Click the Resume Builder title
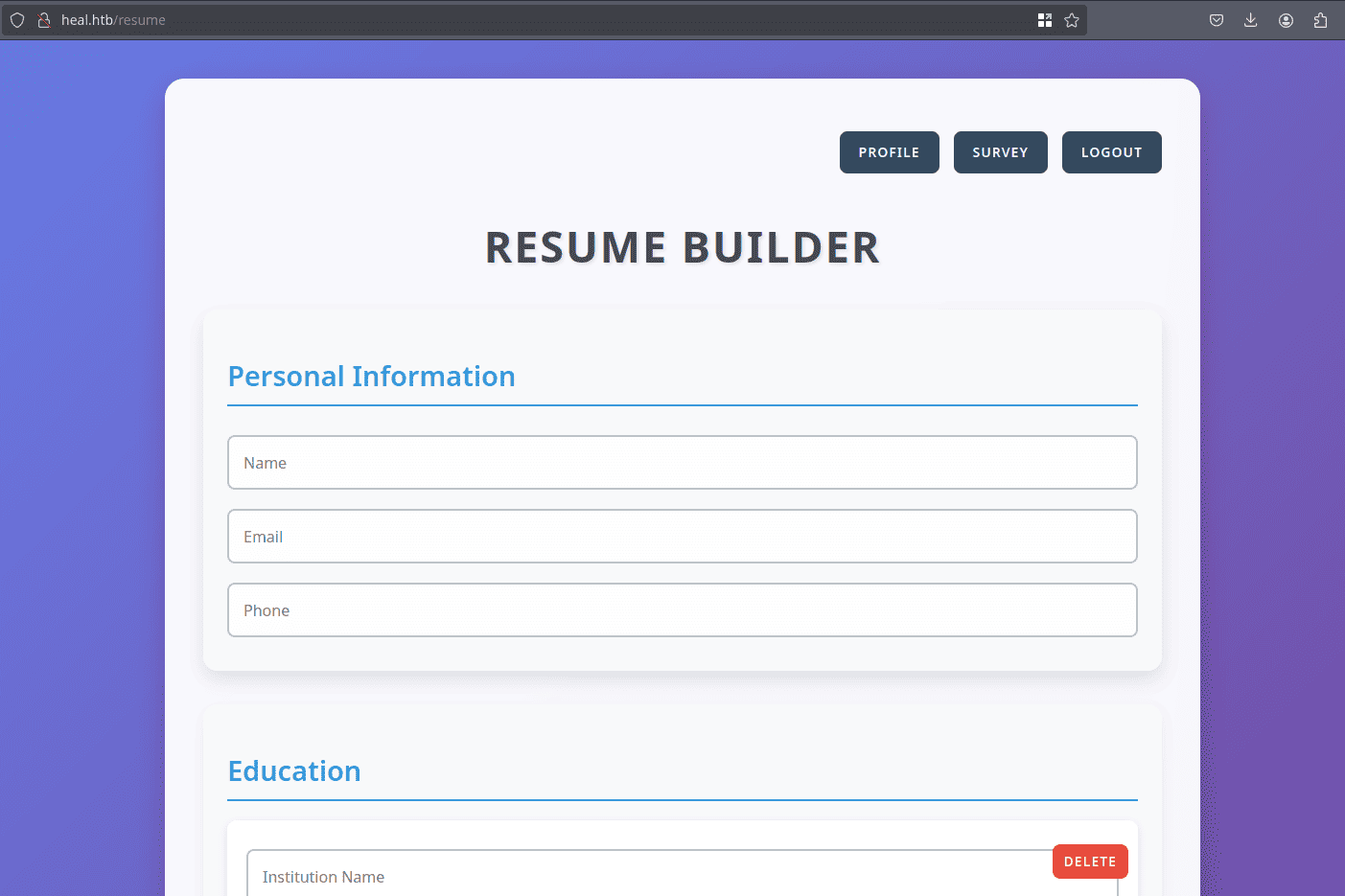This screenshot has height=896, width=1345. (682, 248)
